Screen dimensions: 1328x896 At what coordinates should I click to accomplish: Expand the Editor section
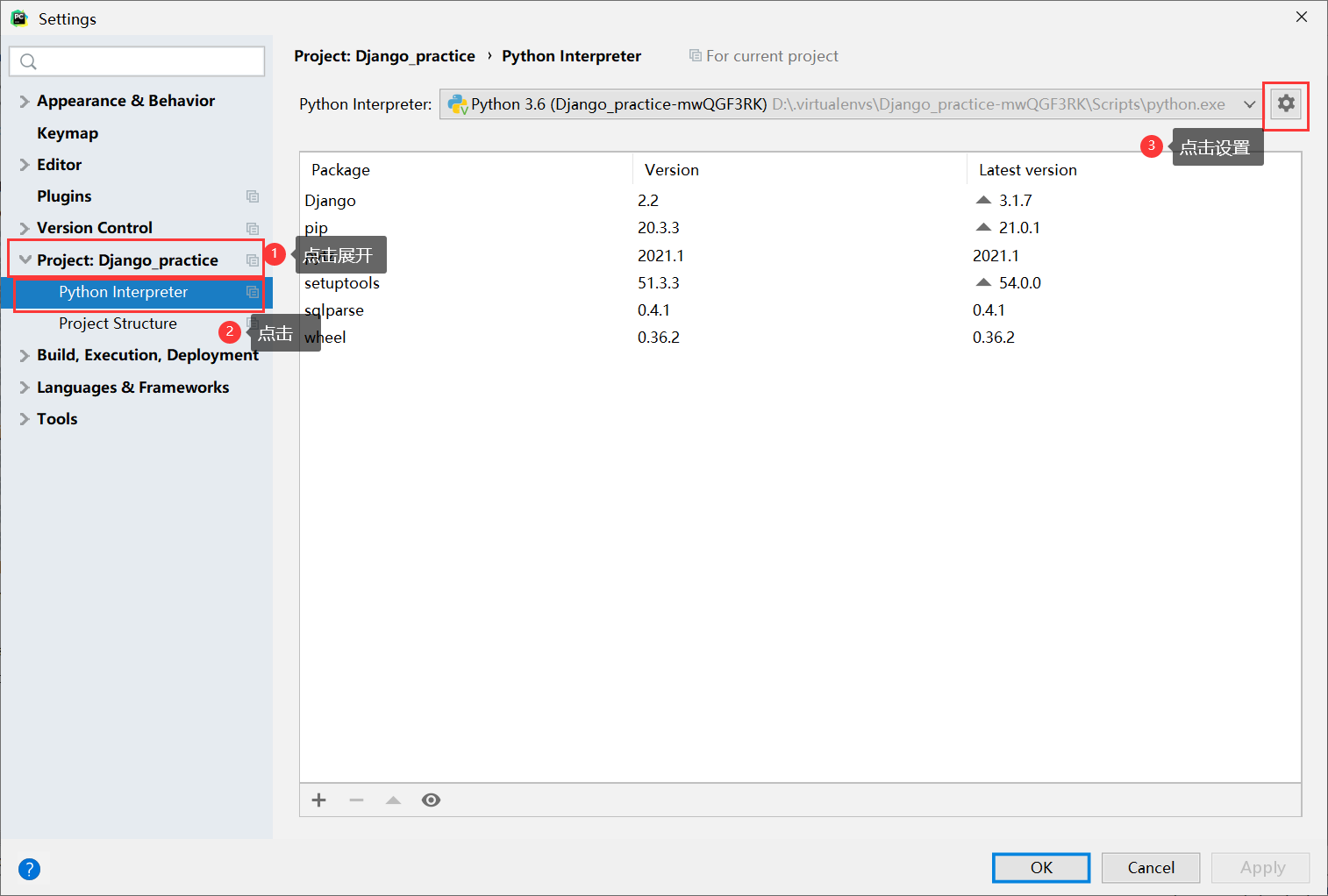[x=25, y=165]
